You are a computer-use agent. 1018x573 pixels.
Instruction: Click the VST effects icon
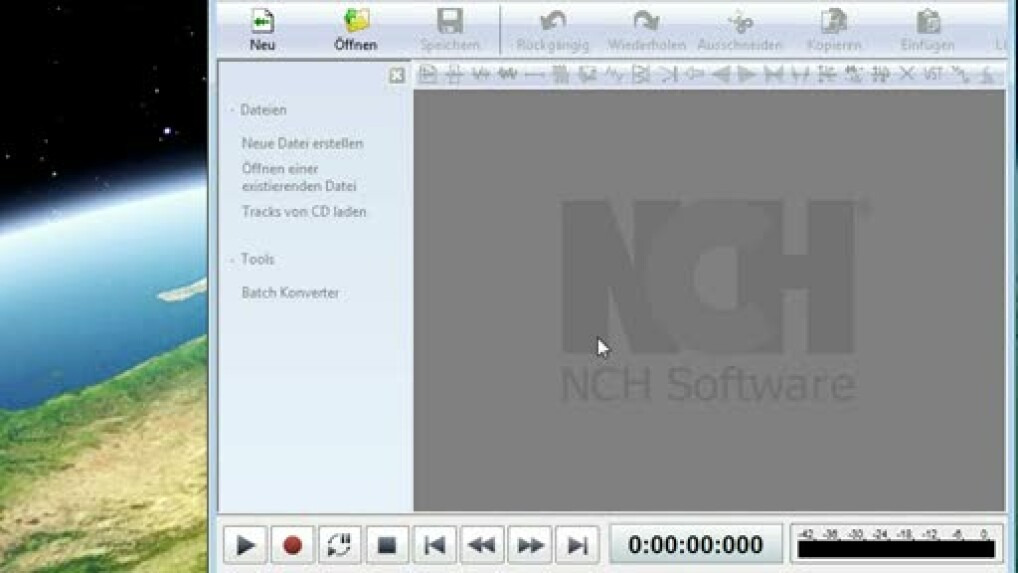tap(933, 74)
